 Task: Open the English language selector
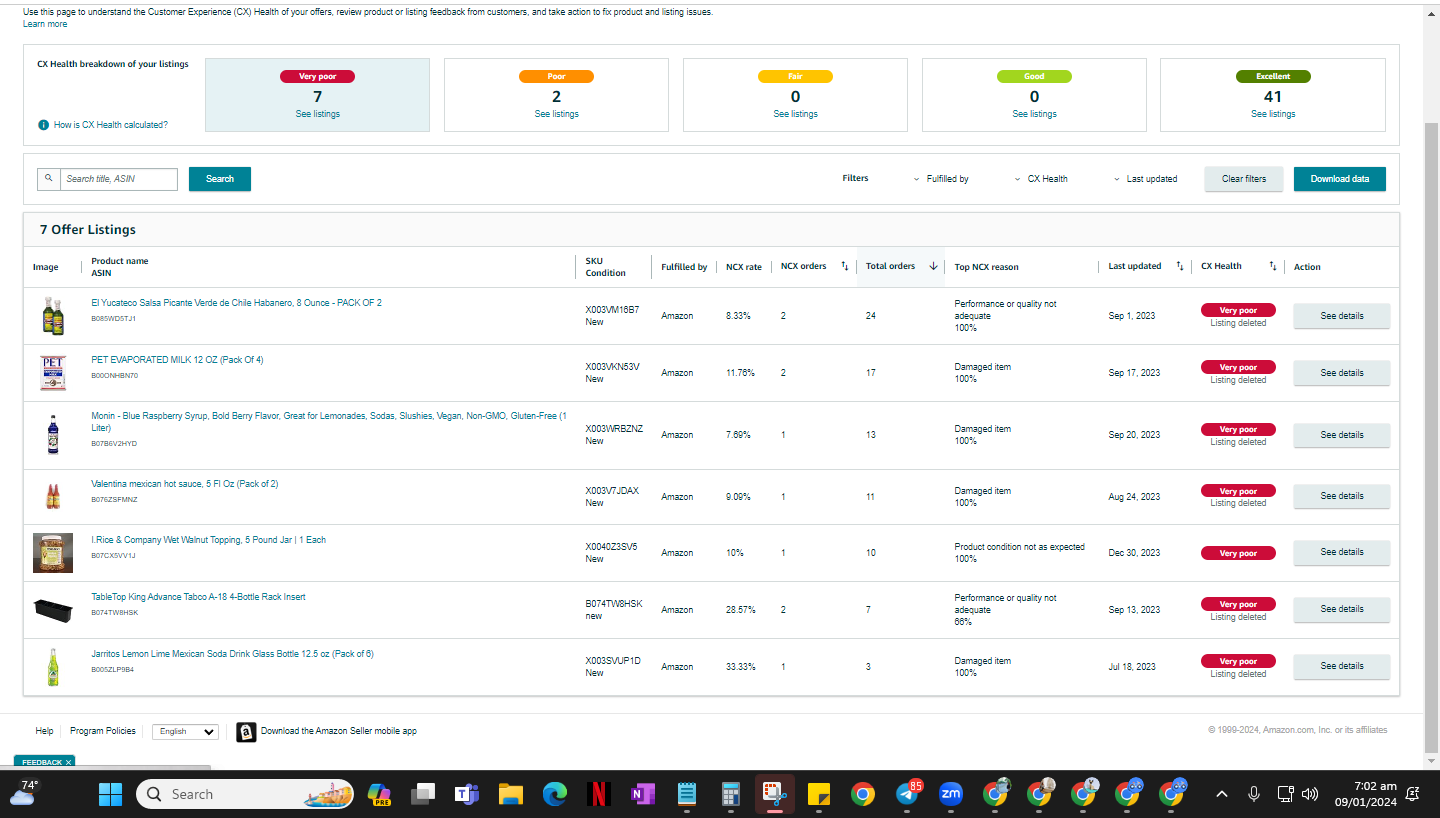(x=185, y=731)
